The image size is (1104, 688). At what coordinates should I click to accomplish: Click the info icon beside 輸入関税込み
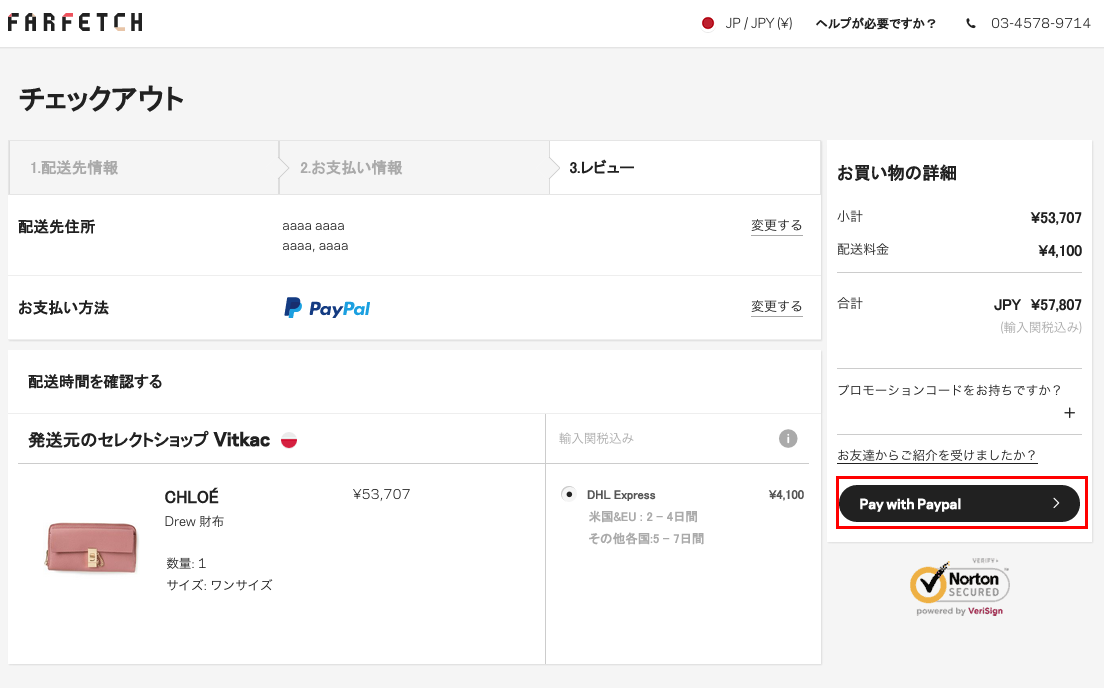pyautogui.click(x=788, y=439)
